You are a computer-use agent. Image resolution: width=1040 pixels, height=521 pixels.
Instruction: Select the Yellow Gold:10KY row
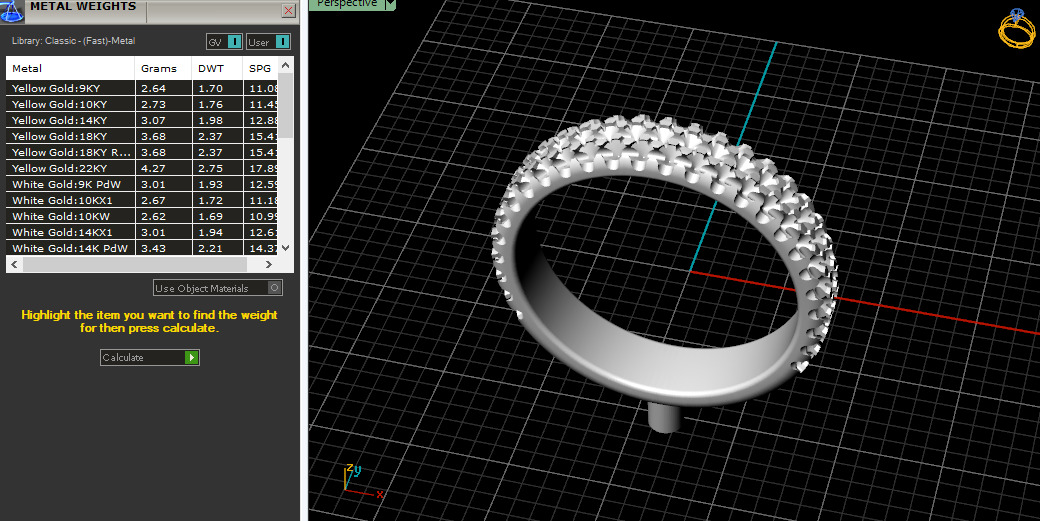click(142, 104)
